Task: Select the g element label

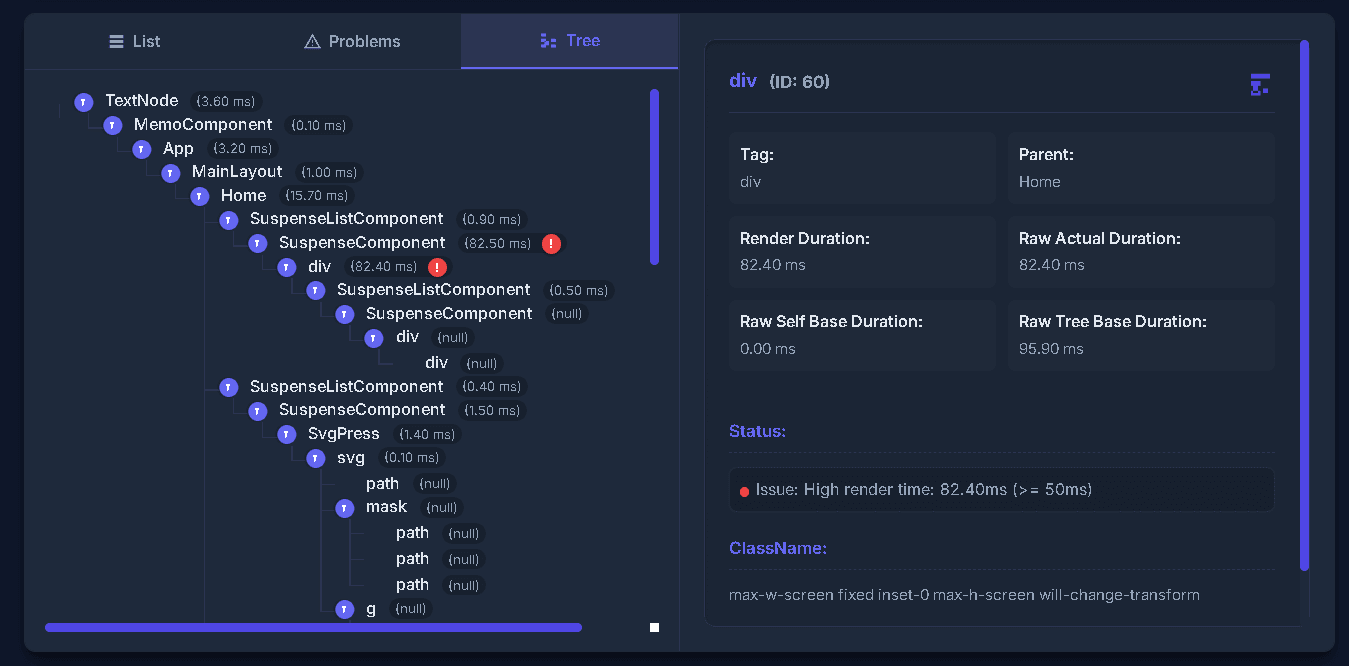Action: click(x=371, y=609)
